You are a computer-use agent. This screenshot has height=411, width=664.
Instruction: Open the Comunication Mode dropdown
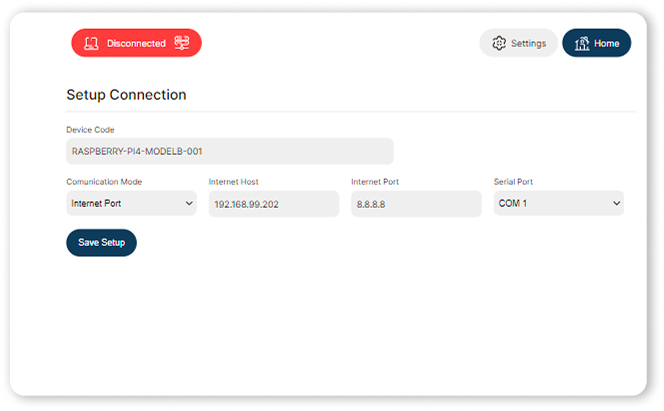[131, 203]
